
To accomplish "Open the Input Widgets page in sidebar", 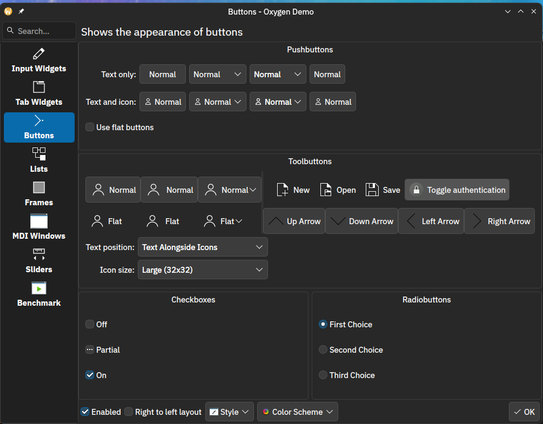I will click(x=39, y=60).
